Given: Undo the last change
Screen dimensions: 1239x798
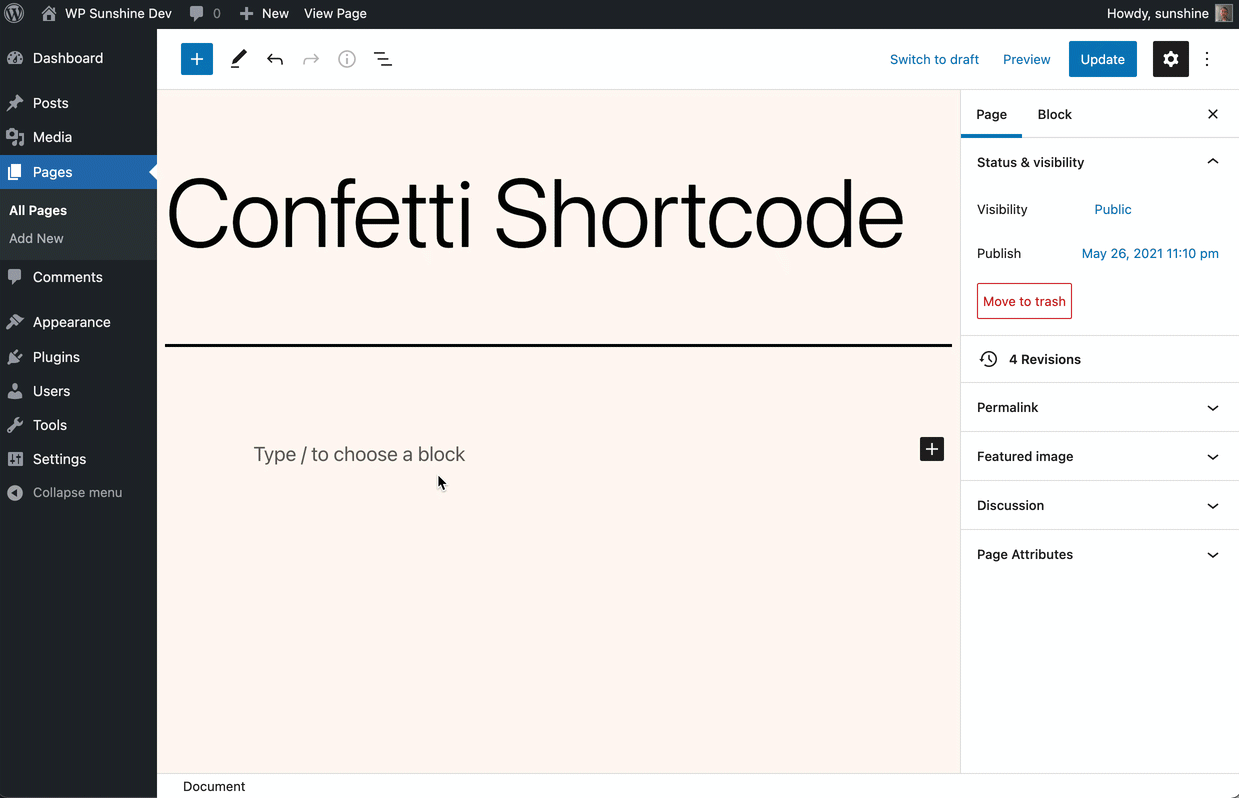Looking at the screenshot, I should 275,59.
